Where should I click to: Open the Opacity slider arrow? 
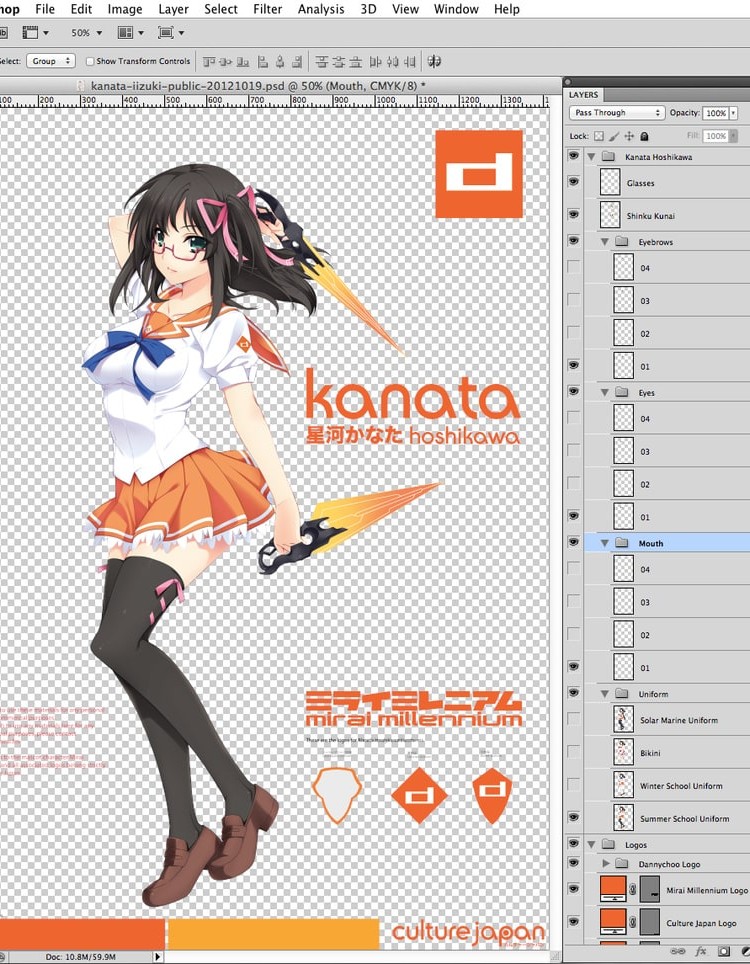pyautogui.click(x=733, y=113)
